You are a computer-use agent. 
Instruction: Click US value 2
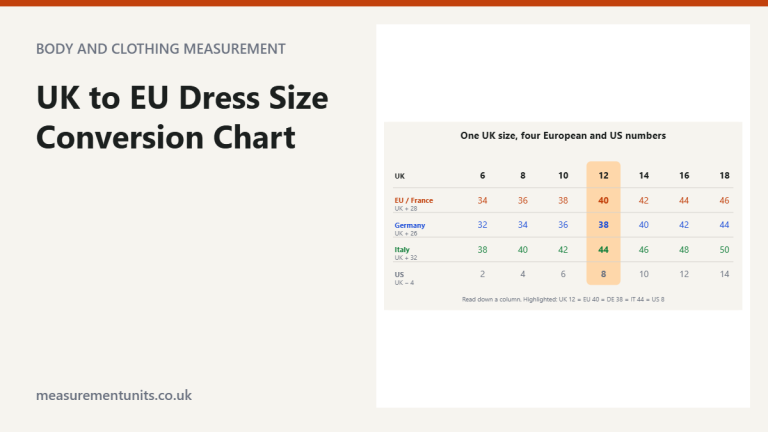482,274
